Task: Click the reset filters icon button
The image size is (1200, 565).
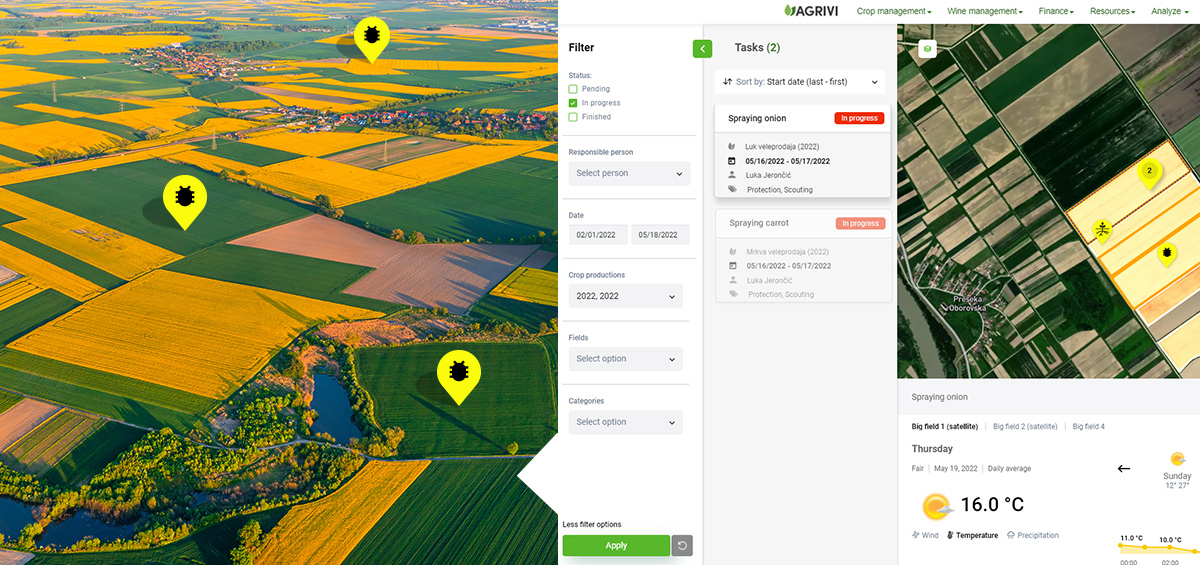Action: pos(682,545)
